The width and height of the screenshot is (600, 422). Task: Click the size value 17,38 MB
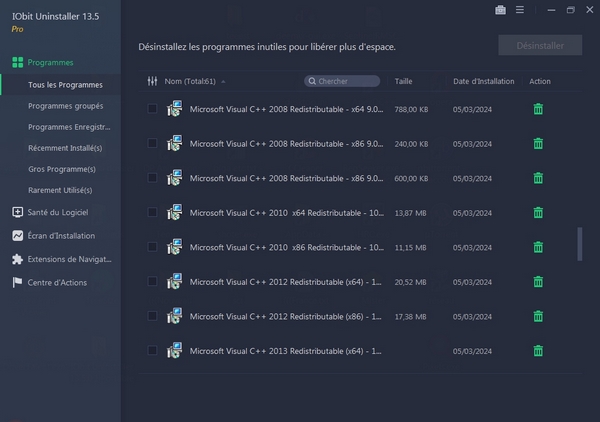click(410, 317)
